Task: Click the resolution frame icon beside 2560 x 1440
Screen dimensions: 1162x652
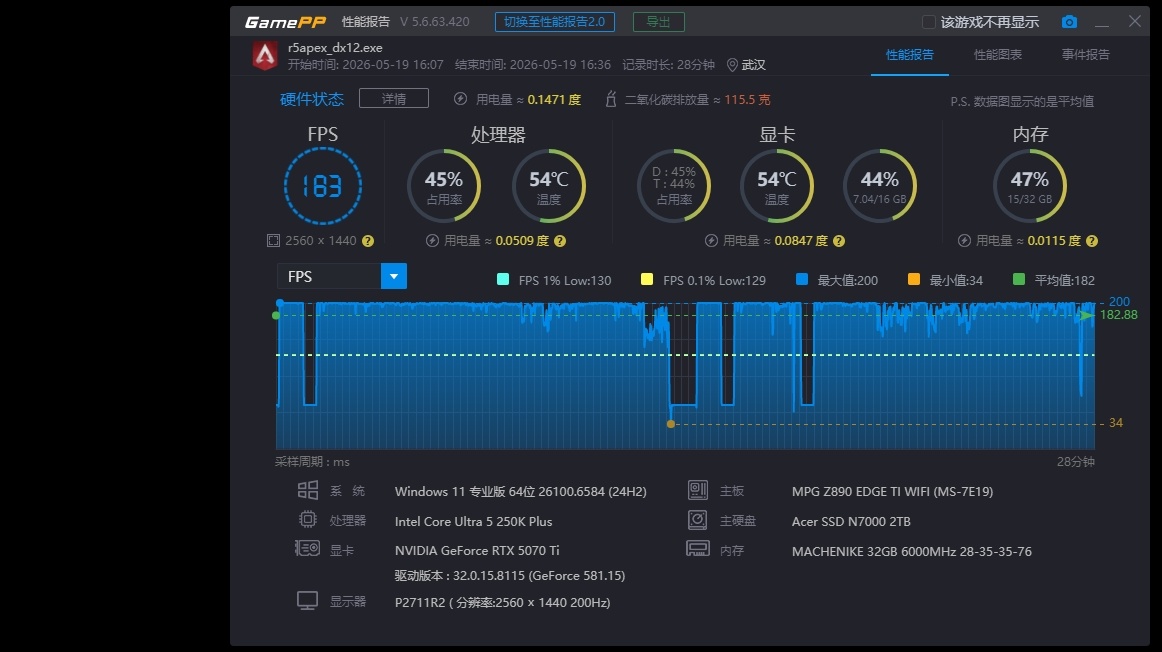Action: 273,241
